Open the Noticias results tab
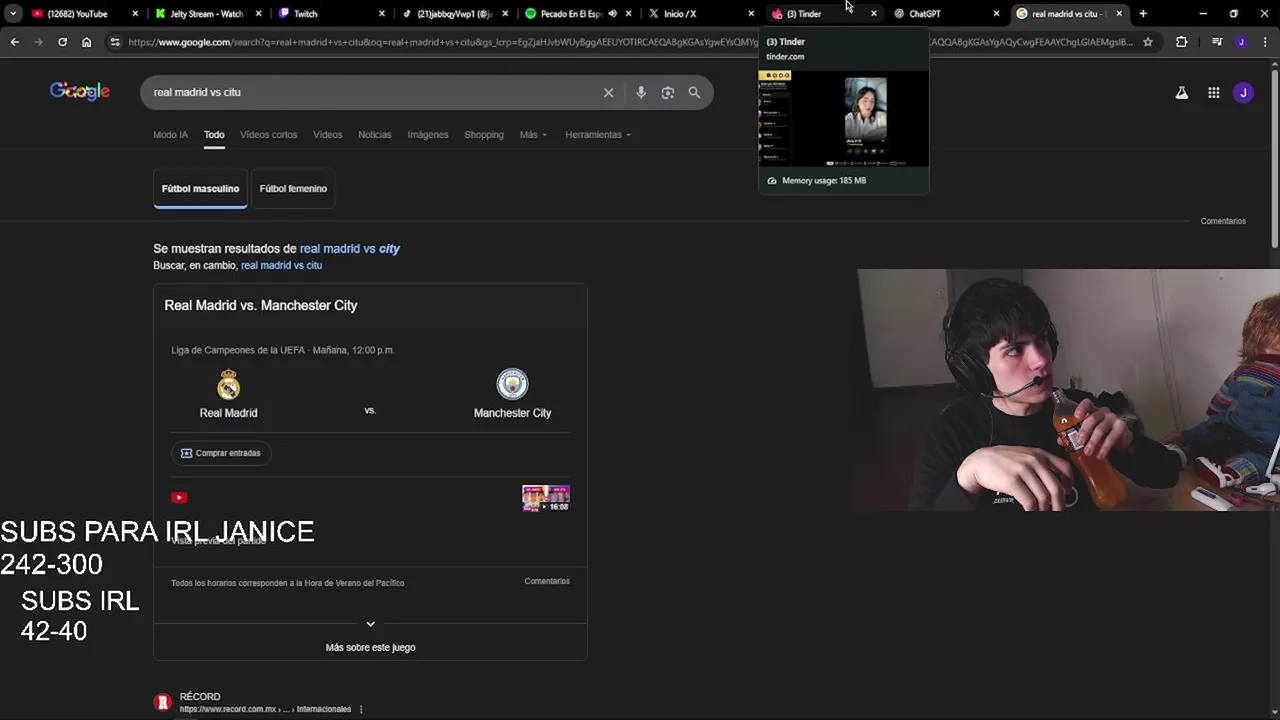The width and height of the screenshot is (1280, 720). pos(375,135)
